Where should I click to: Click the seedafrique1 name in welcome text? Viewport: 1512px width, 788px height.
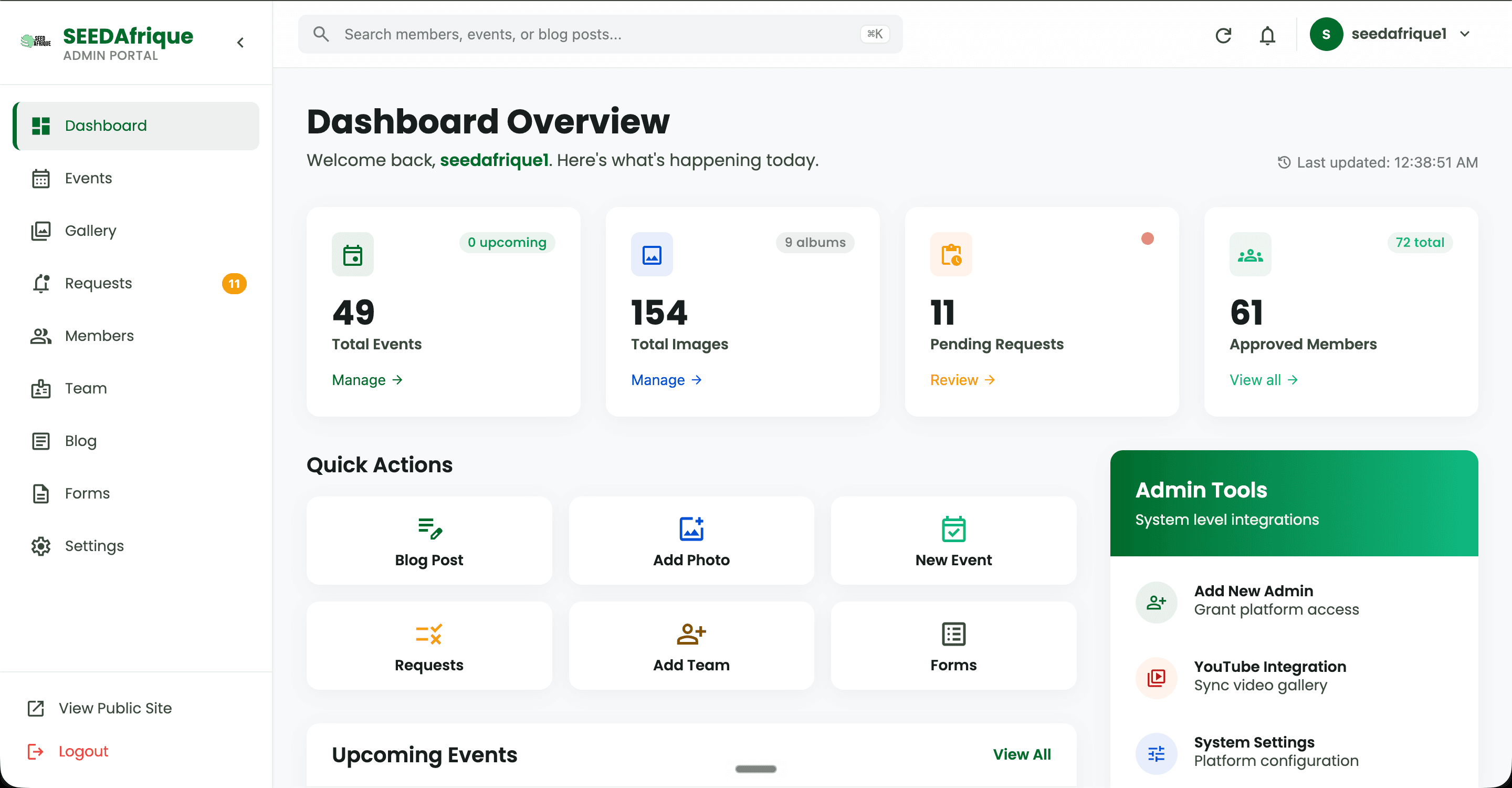click(494, 160)
